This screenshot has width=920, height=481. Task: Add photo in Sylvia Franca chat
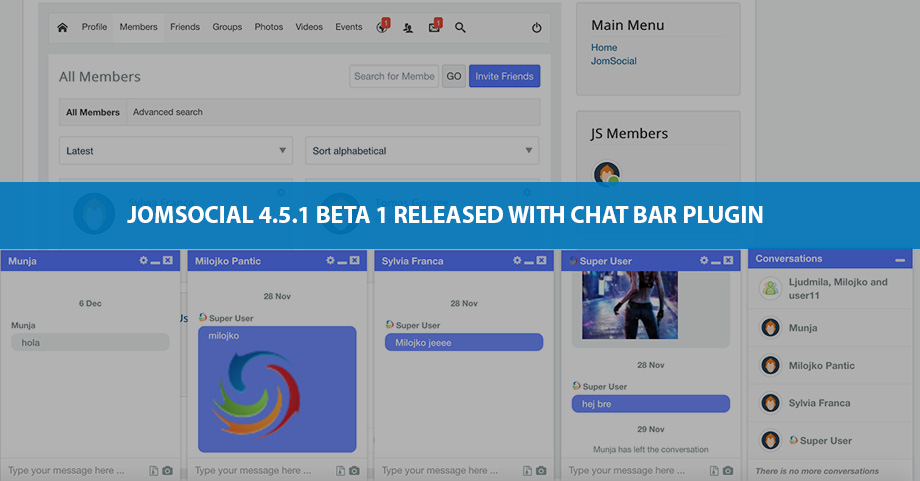click(x=541, y=470)
